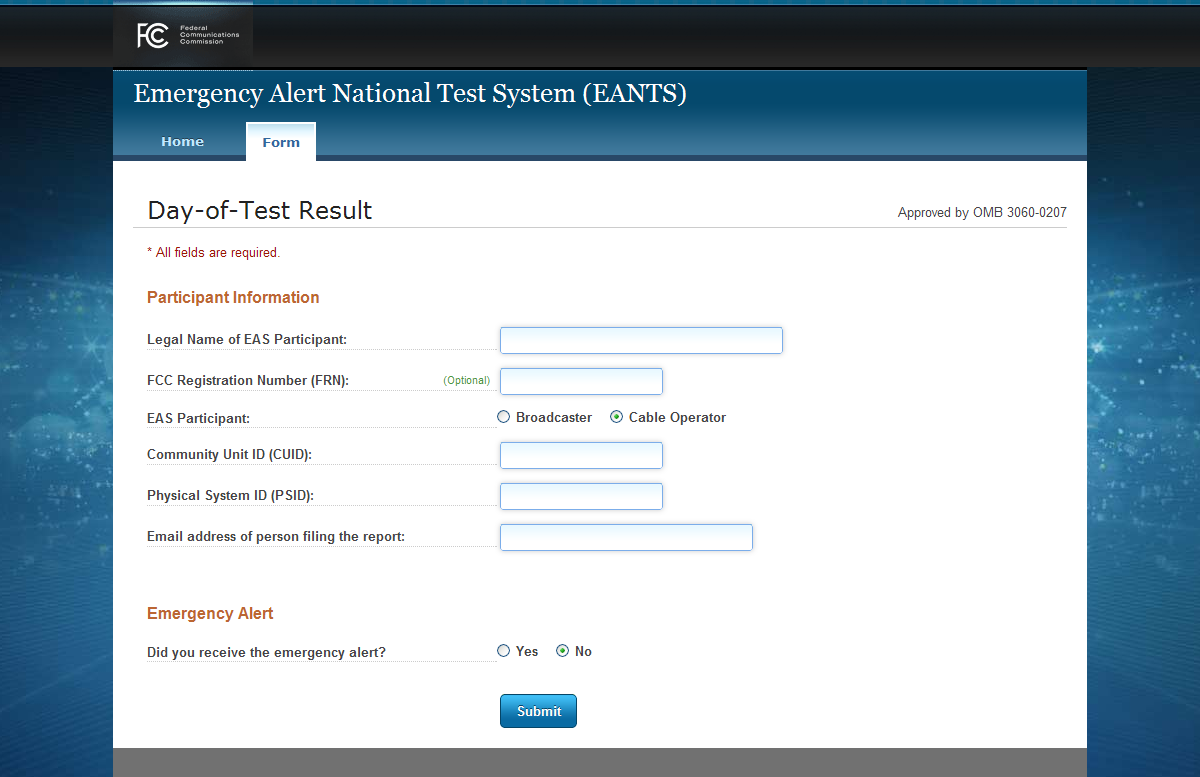1200x777 pixels.
Task: Focus the FCC Registration Number field
Action: [x=581, y=381]
